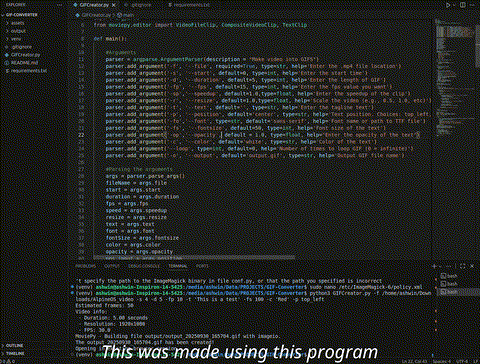The image size is (480, 364).
Task: Click 'speed = args.speedup' line
Action: 136,210
